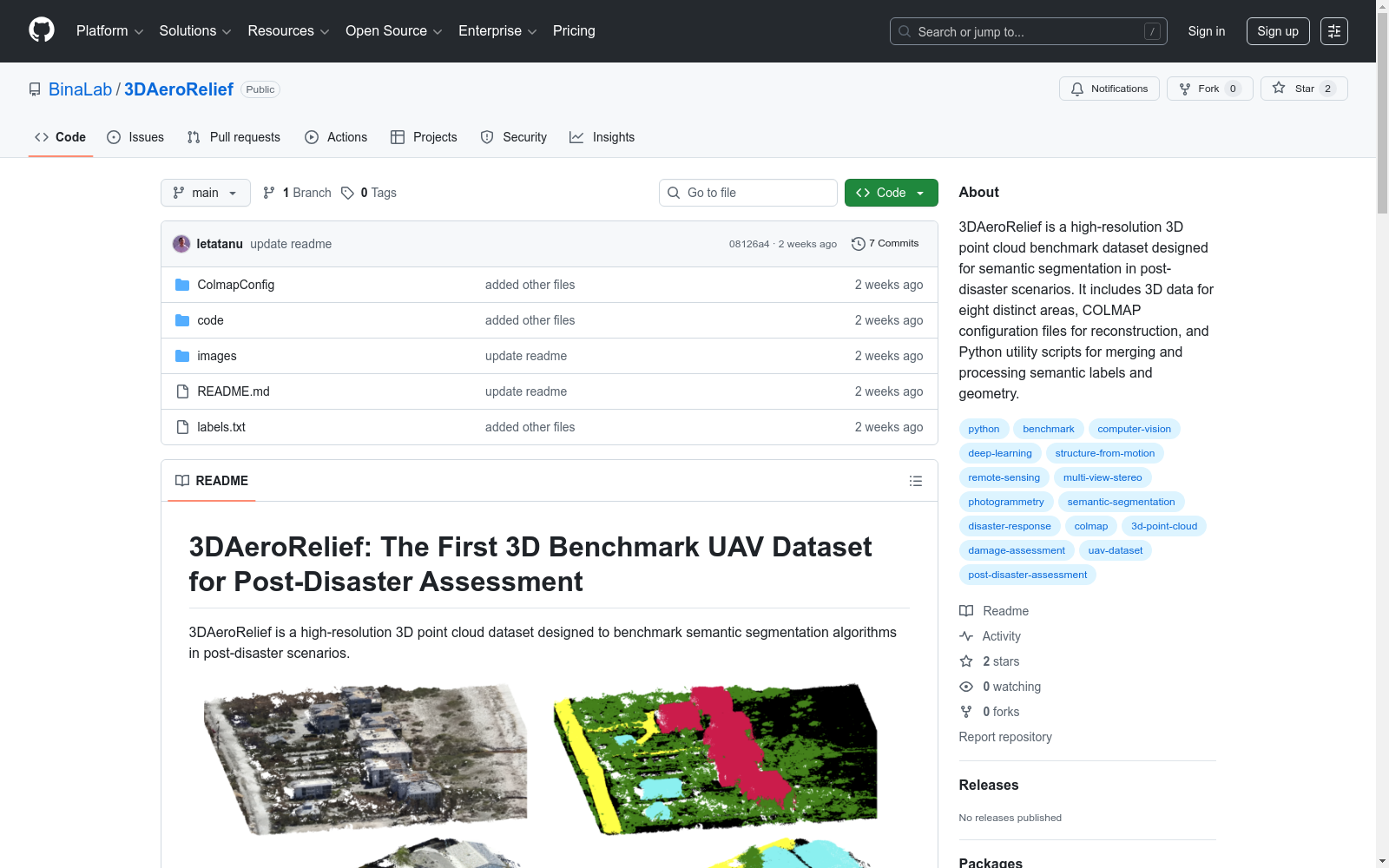Image resolution: width=1389 pixels, height=868 pixels.
Task: Click the tag icon beside 0 Tags
Action: tap(347, 193)
